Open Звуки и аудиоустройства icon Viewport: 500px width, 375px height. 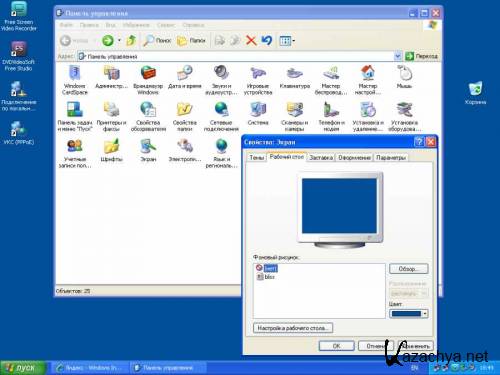[x=221, y=80]
